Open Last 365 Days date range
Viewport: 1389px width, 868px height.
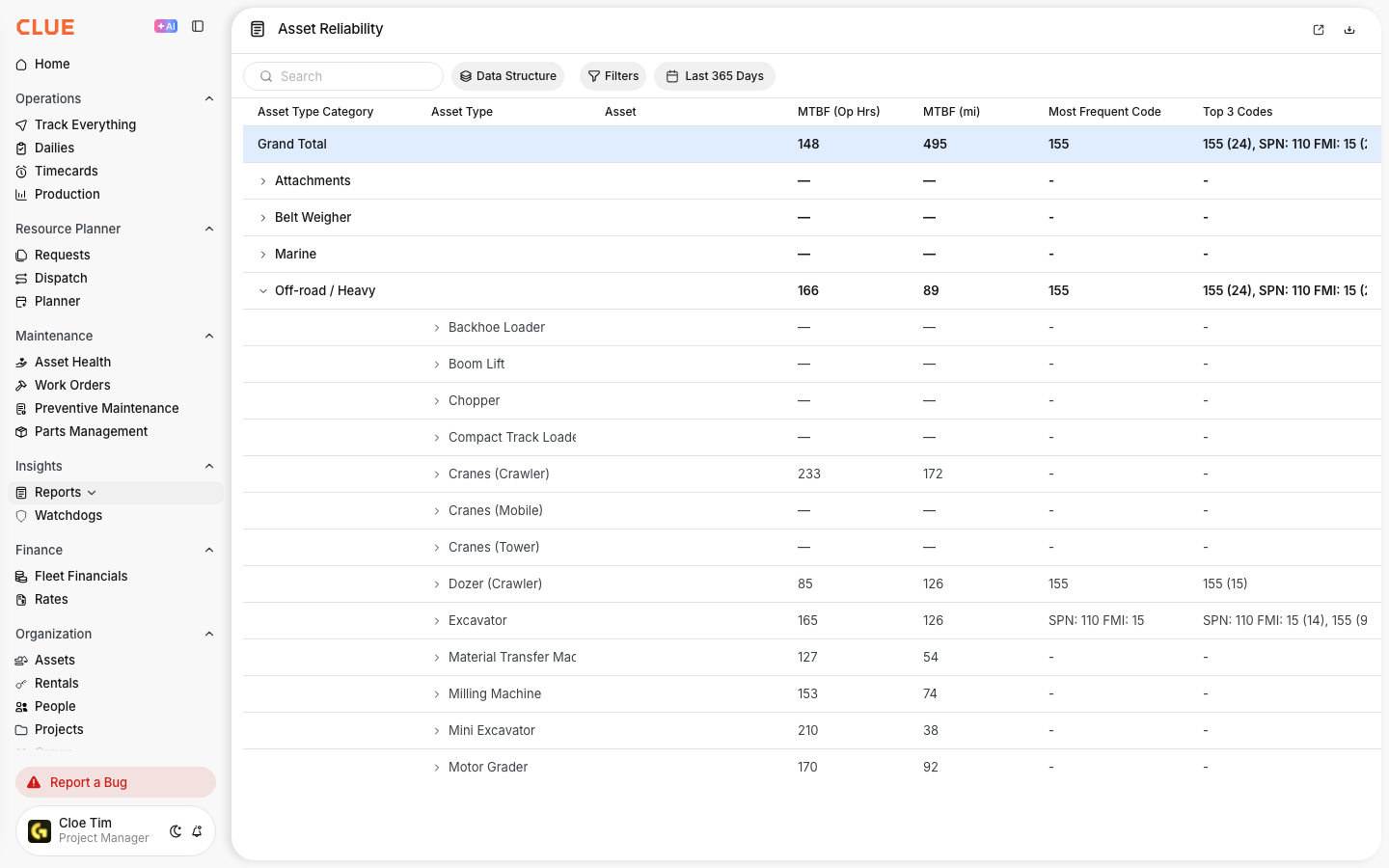[715, 76]
